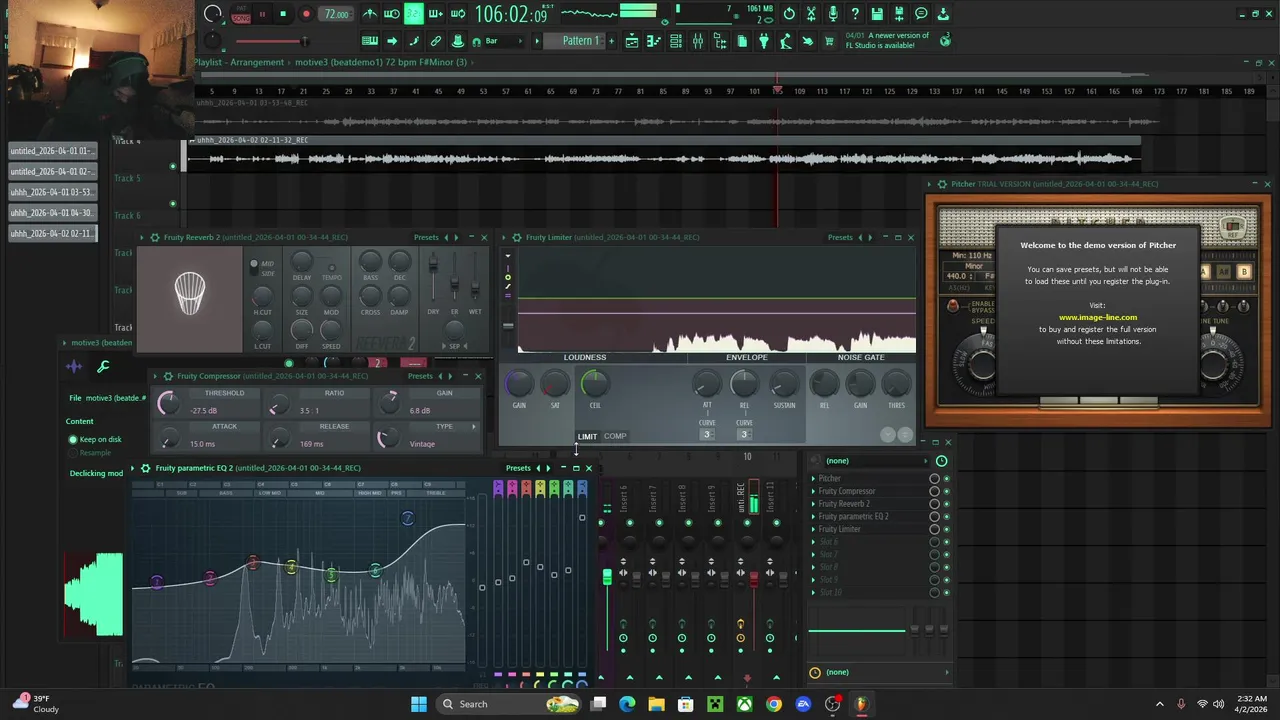1280x720 pixels.
Task: Open the Mixer view toolbar icon
Action: click(x=698, y=41)
